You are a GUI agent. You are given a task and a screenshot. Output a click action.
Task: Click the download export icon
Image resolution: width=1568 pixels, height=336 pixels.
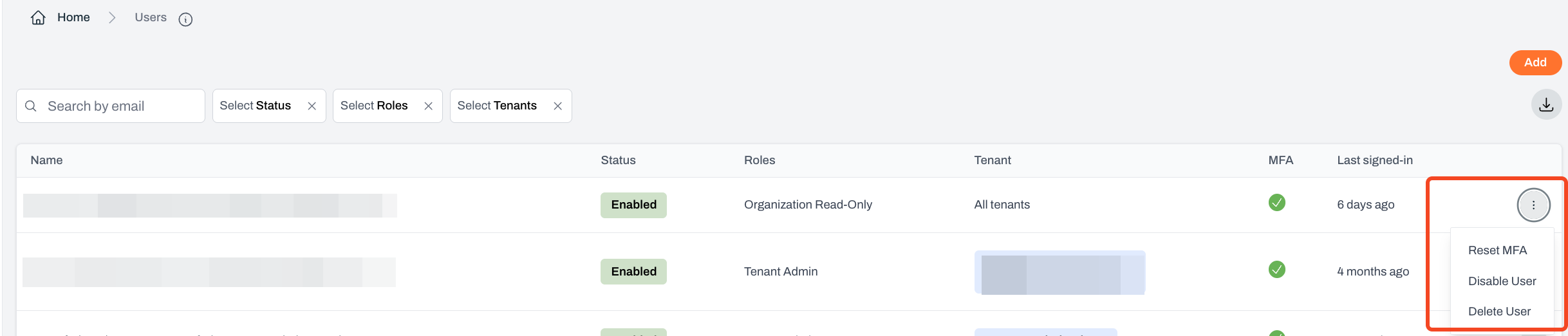click(1546, 105)
